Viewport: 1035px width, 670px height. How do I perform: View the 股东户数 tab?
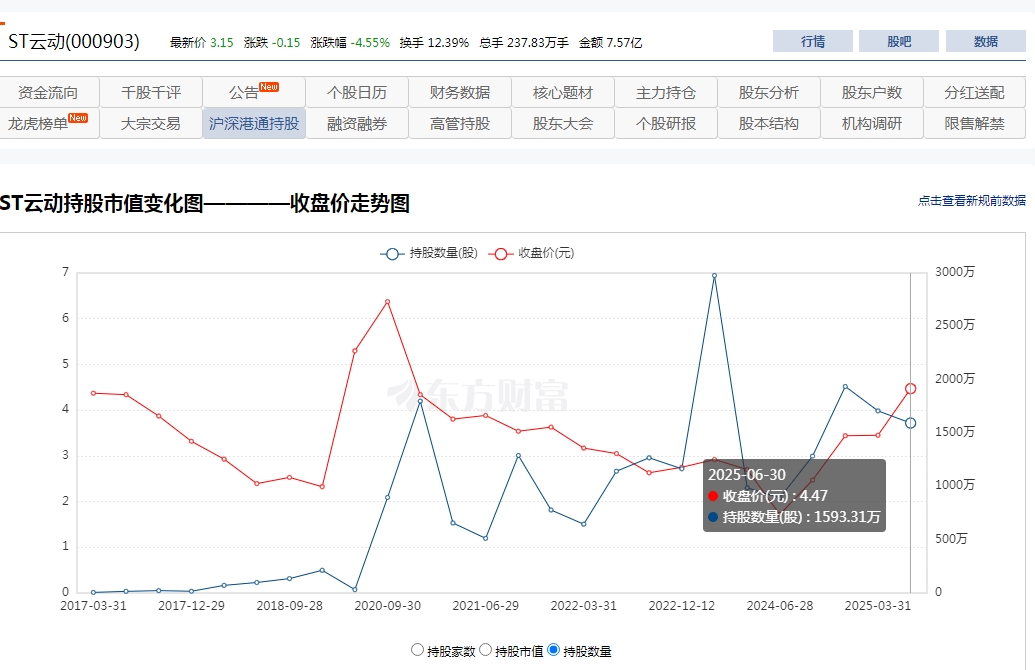pyautogui.click(x=872, y=92)
